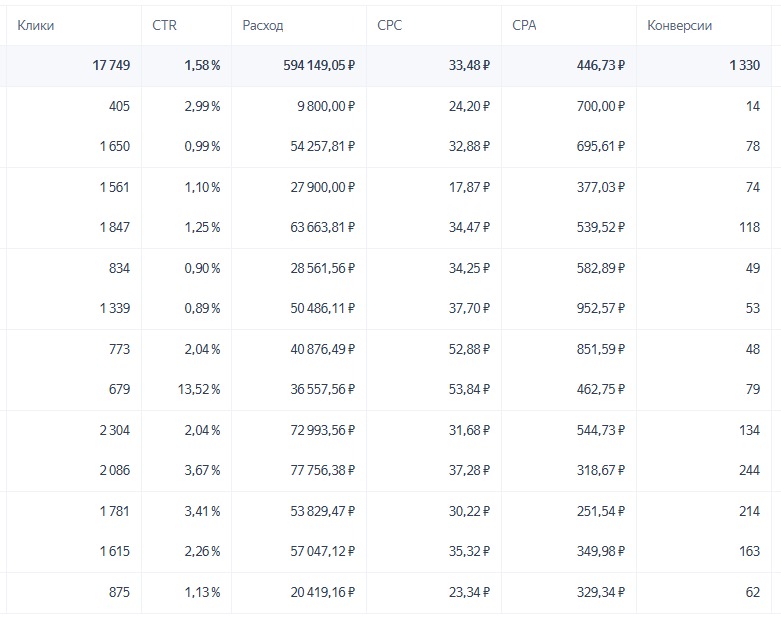Select the CPC value 17,87 ₽
Screen dimensions: 781x626
pos(464,187)
